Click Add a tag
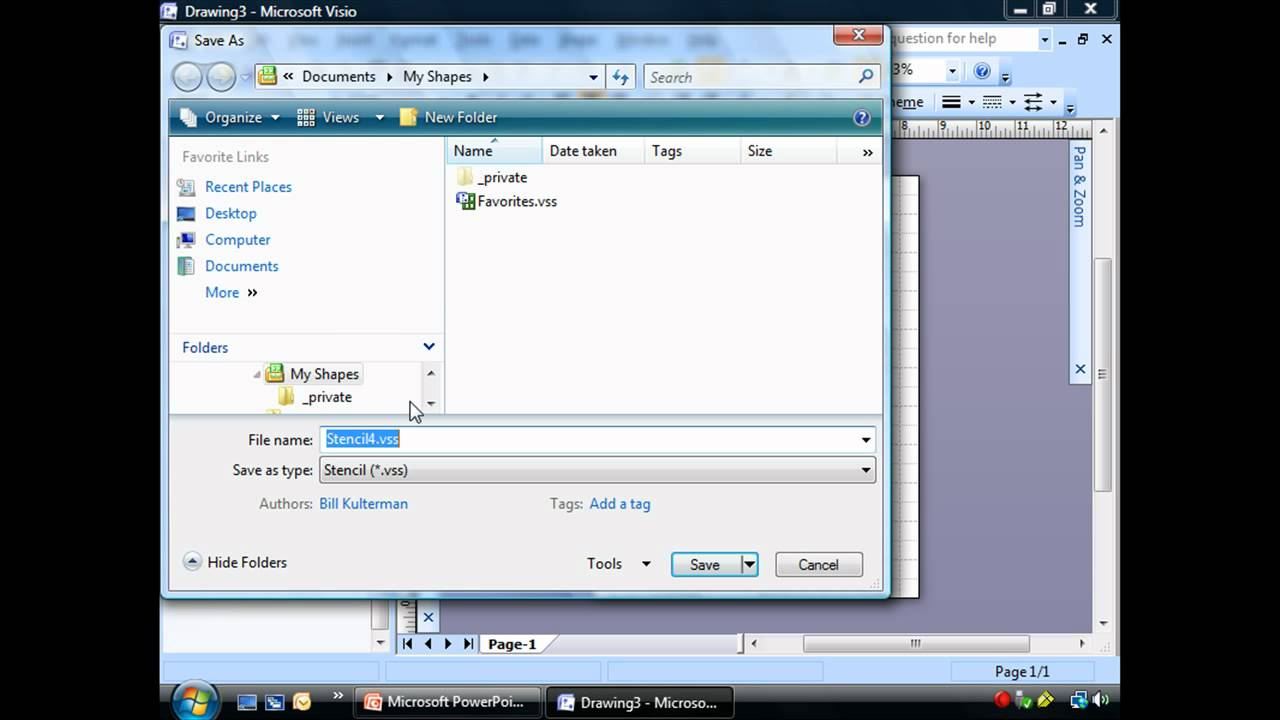1280x720 pixels. tap(620, 504)
